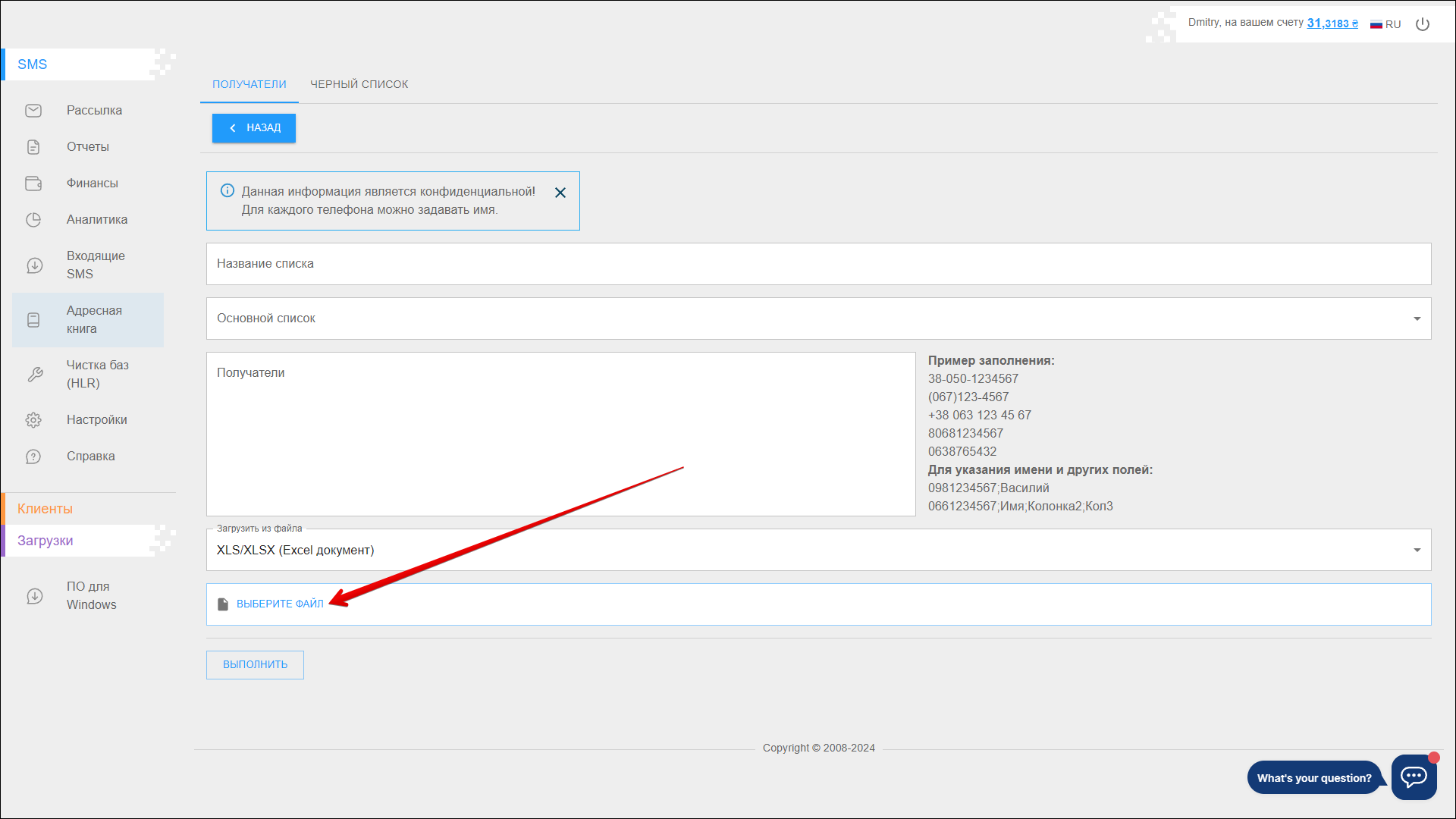Dismiss the confidential information notice

pos(560,193)
